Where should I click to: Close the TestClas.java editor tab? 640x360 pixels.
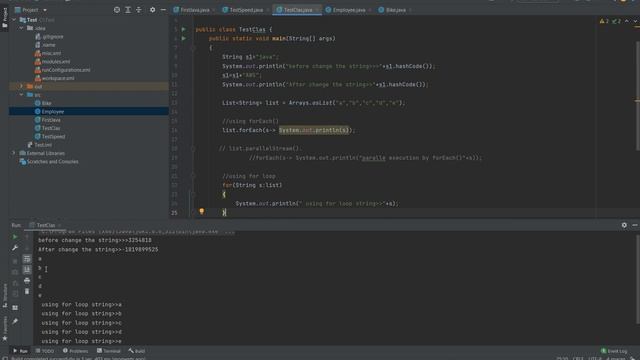coord(317,10)
